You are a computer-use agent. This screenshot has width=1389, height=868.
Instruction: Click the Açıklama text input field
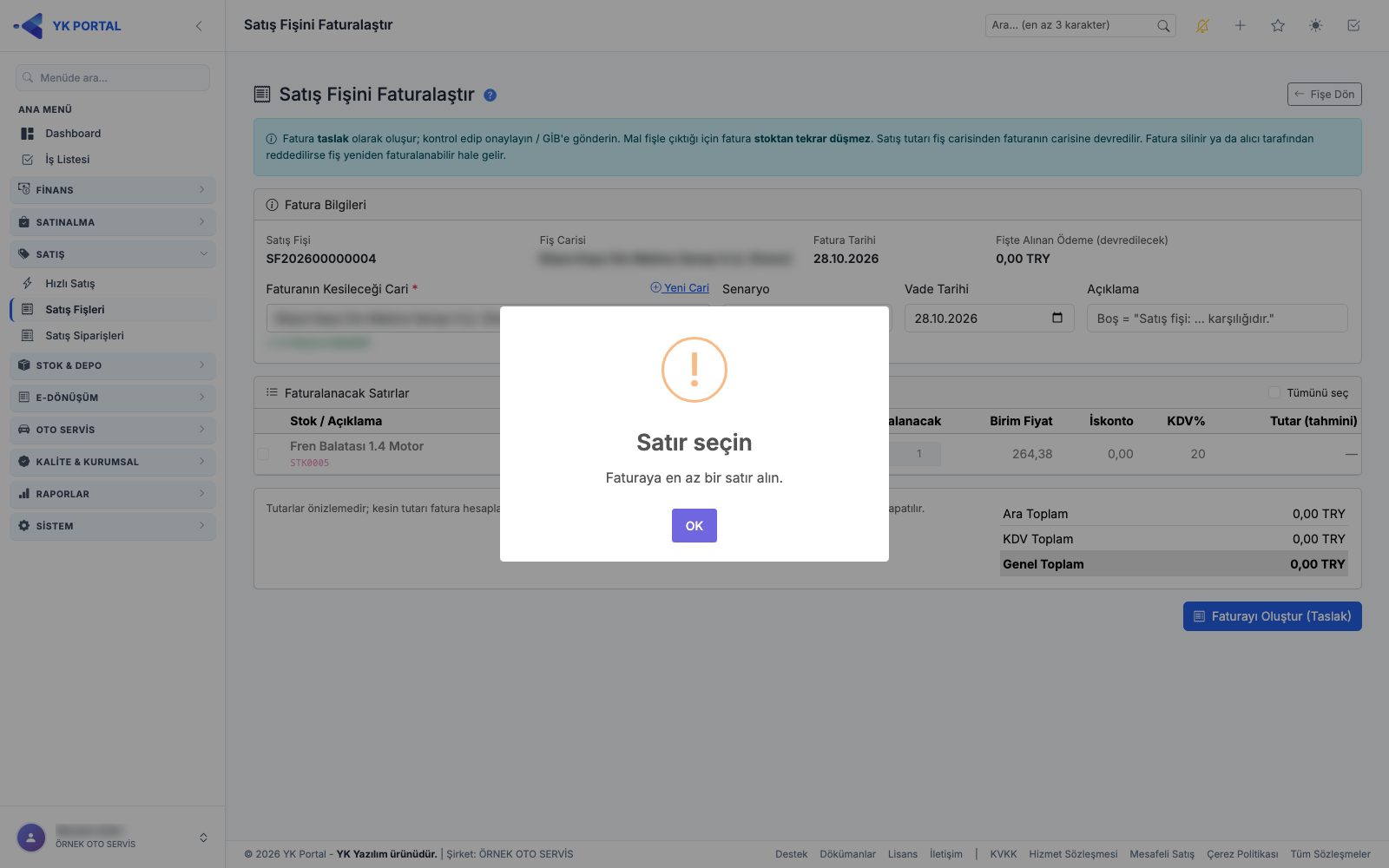click(x=1217, y=318)
